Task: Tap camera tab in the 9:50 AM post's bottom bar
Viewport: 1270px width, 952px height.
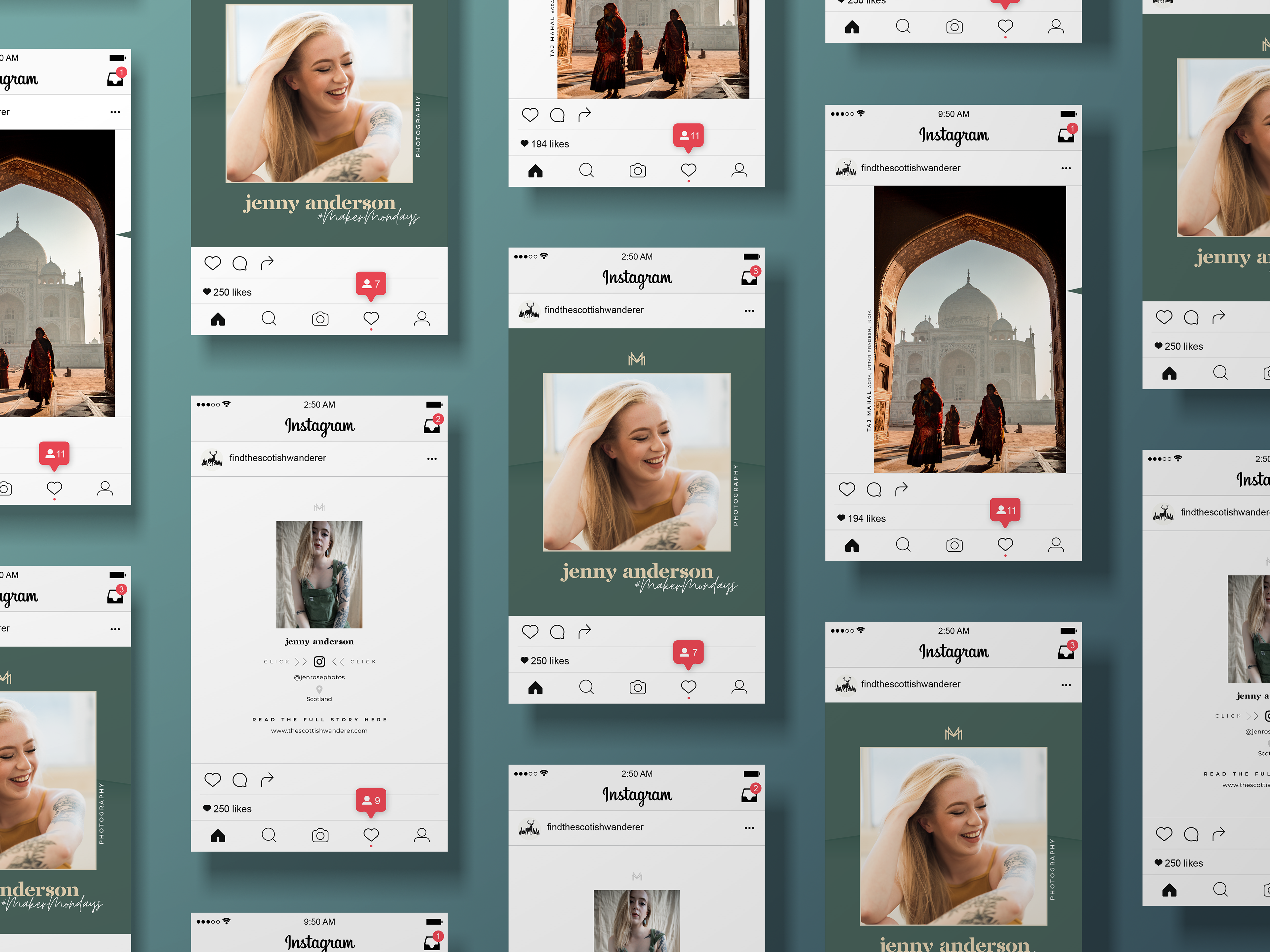Action: [x=954, y=544]
